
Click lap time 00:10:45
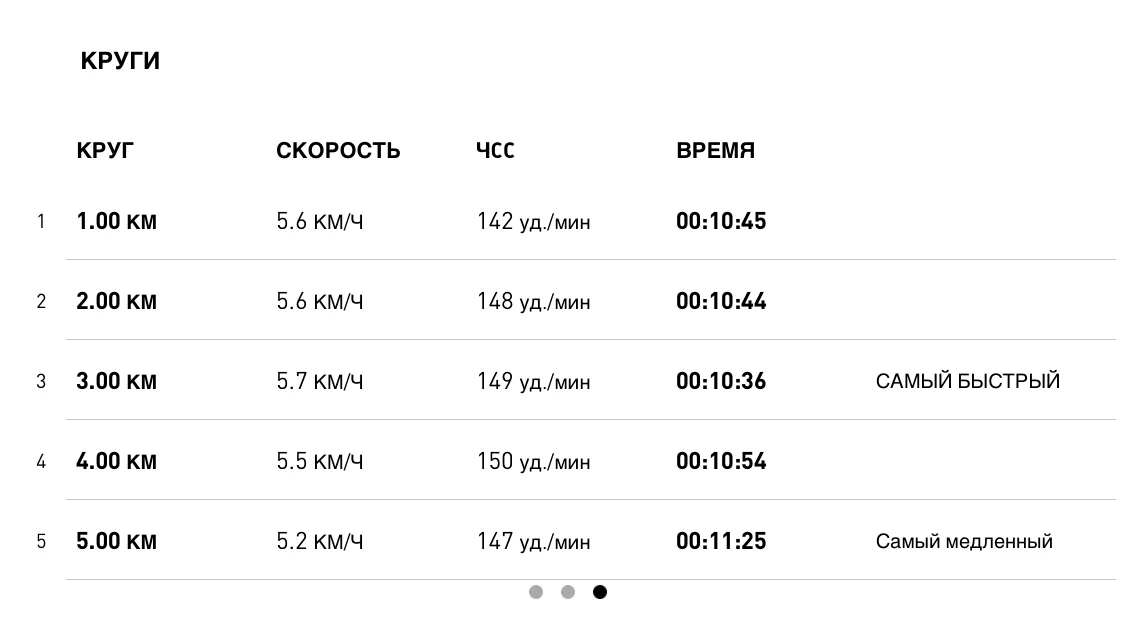pyautogui.click(x=721, y=221)
